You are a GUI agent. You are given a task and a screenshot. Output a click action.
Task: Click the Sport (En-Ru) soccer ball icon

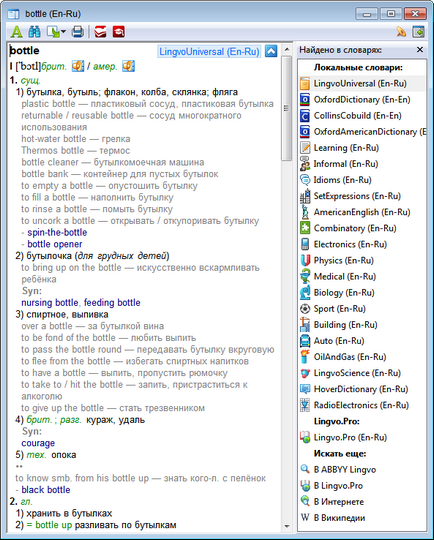[305, 309]
